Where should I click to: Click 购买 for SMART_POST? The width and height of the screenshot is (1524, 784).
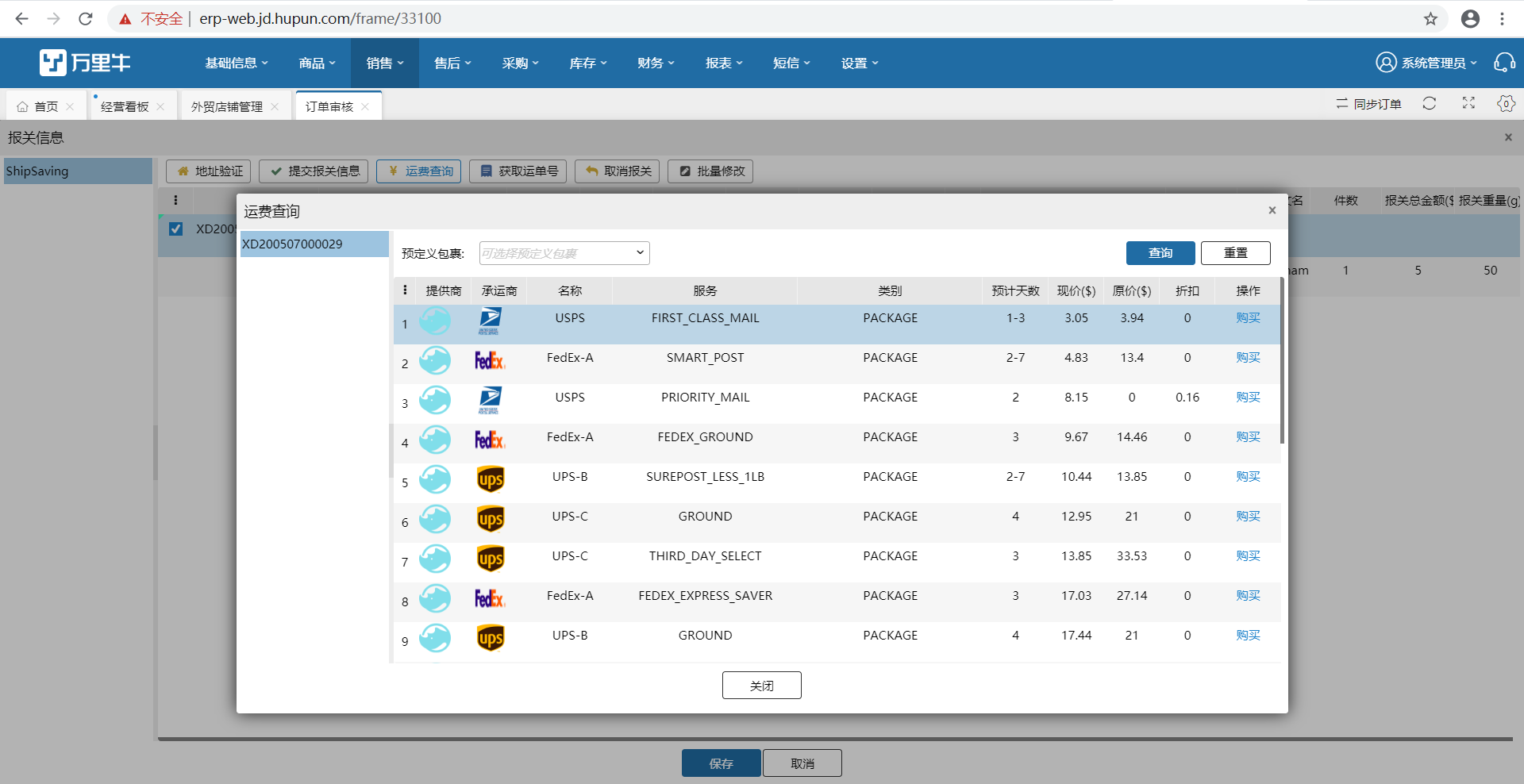pyautogui.click(x=1248, y=357)
